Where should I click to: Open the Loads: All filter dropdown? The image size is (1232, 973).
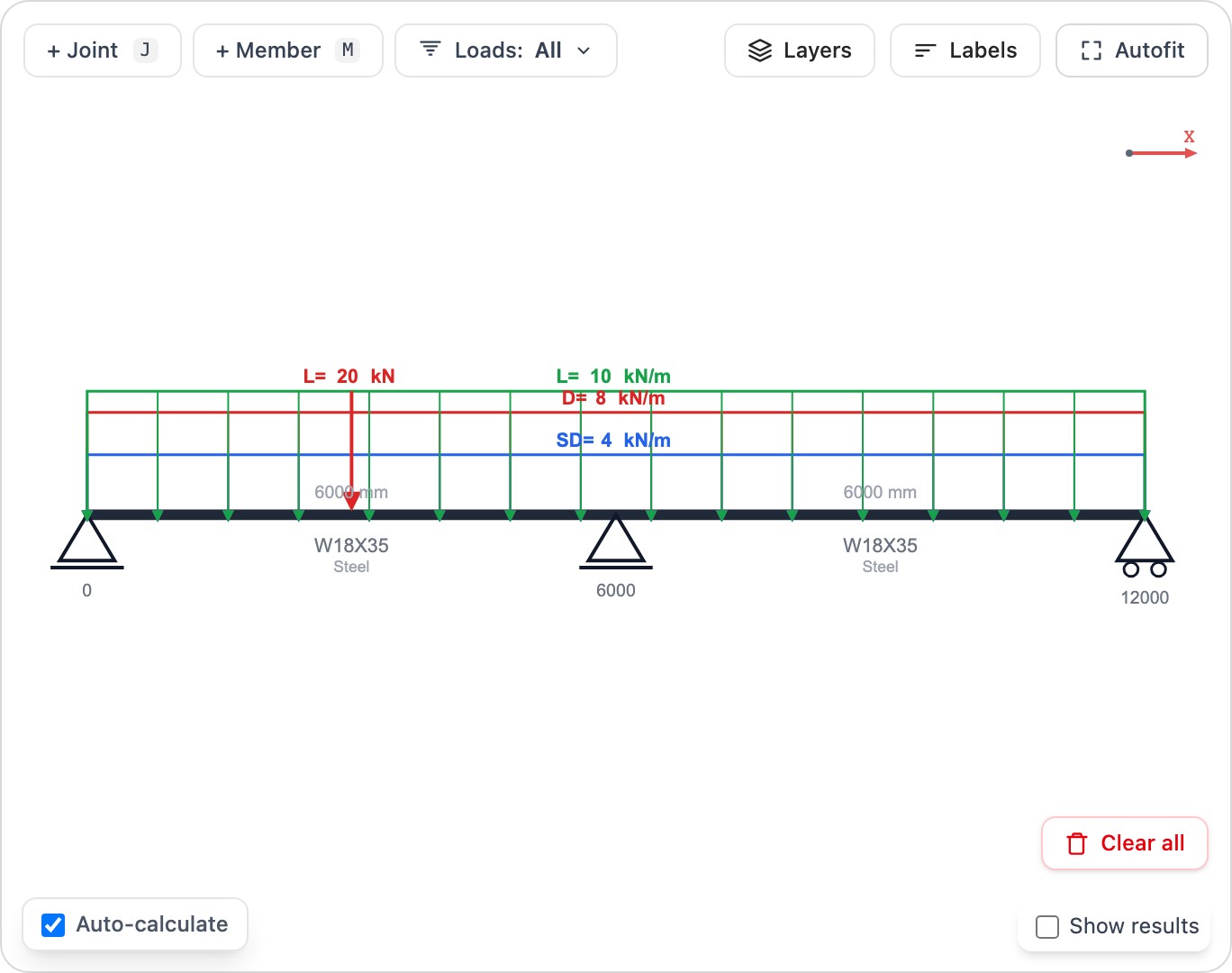click(506, 50)
